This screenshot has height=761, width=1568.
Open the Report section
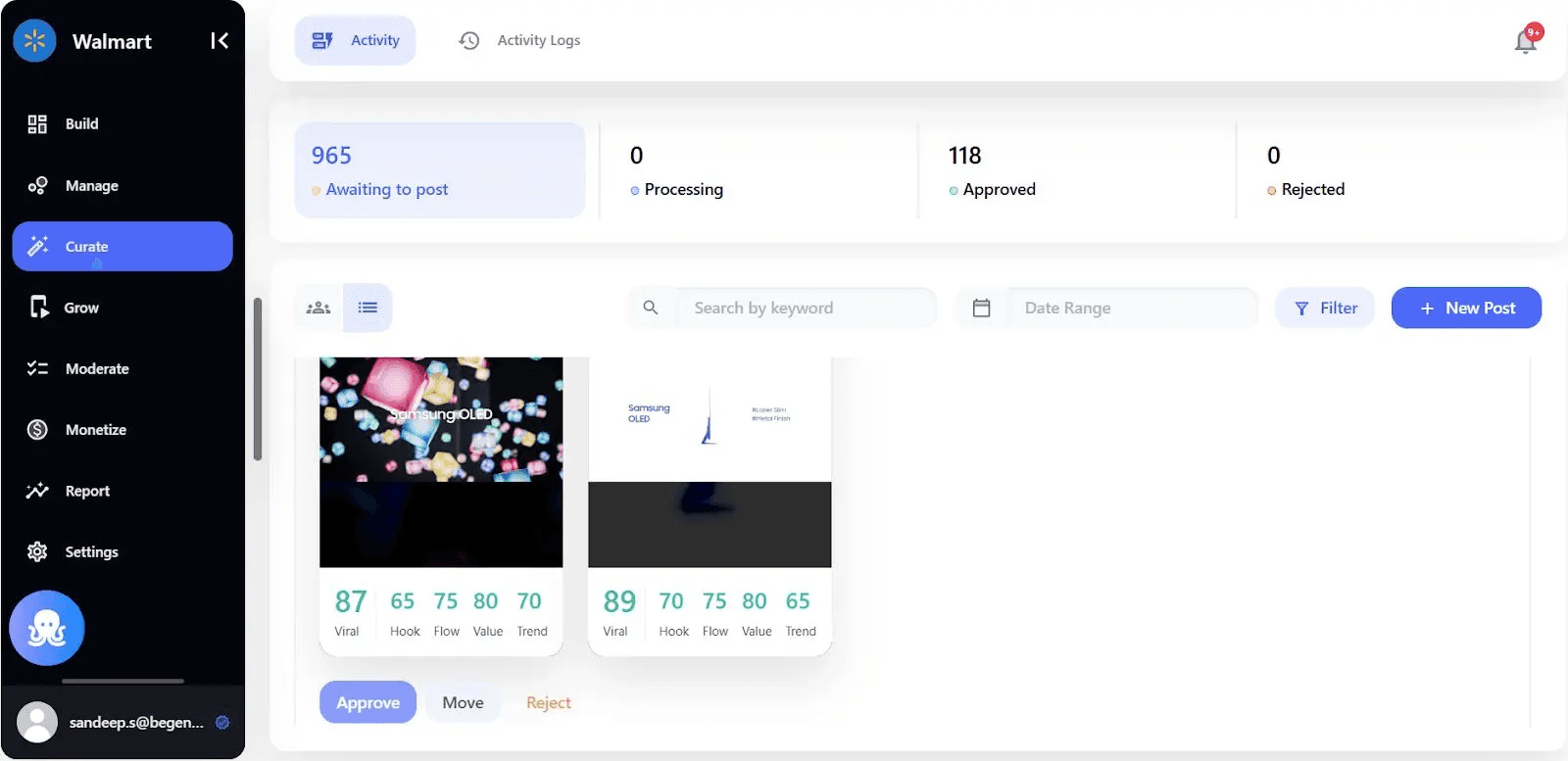coord(122,491)
